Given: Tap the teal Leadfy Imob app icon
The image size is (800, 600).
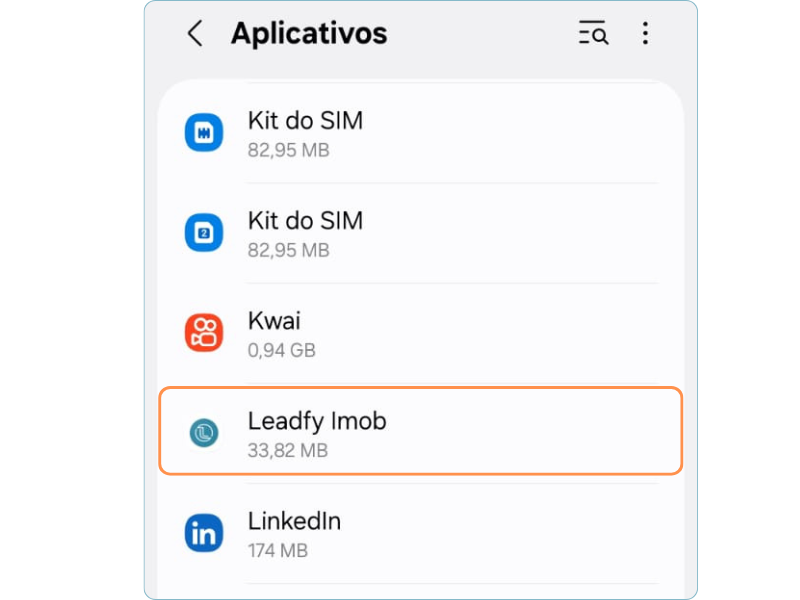Looking at the screenshot, I should 204,433.
